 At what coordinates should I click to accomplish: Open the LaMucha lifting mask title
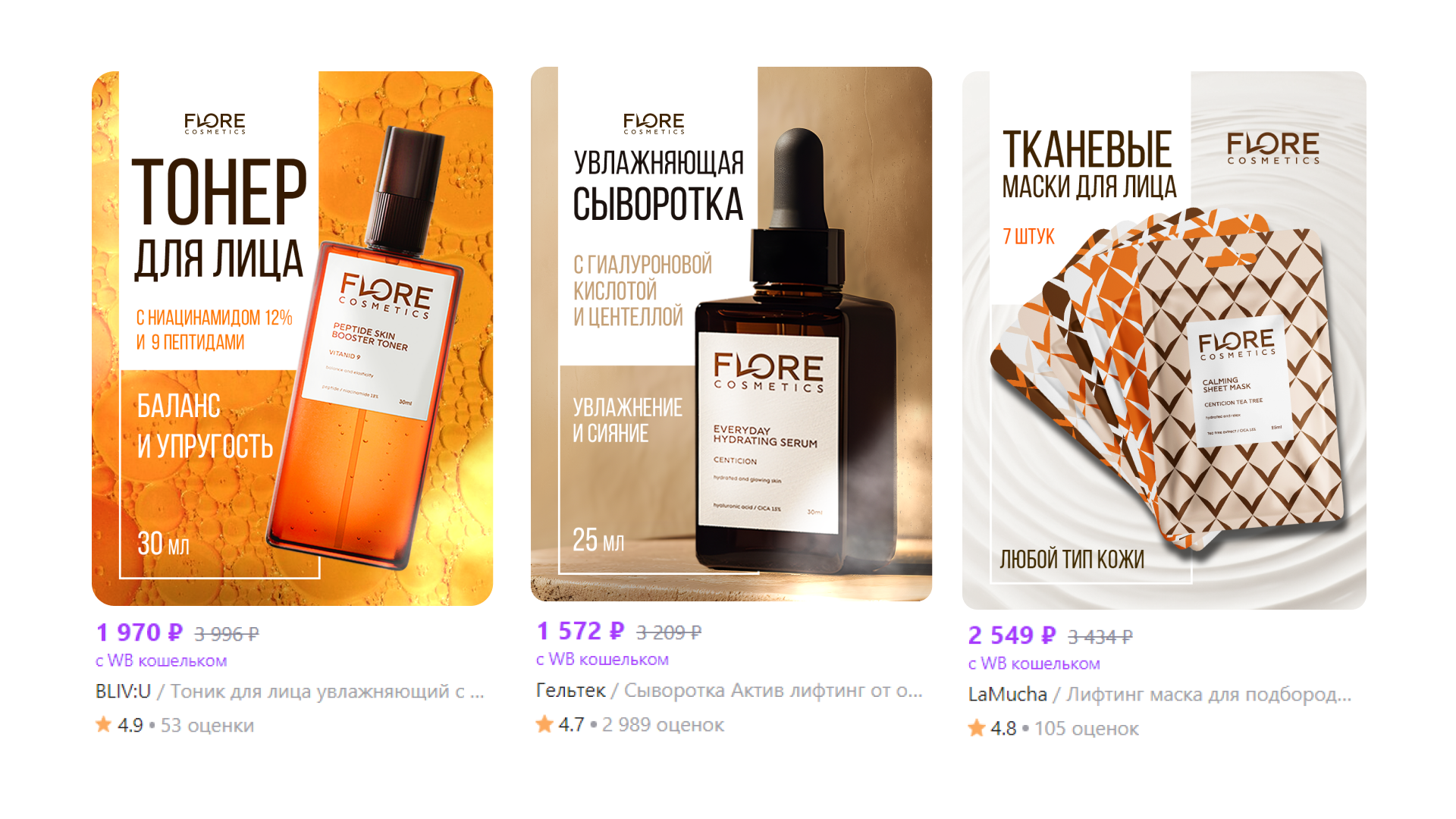coord(1159,695)
